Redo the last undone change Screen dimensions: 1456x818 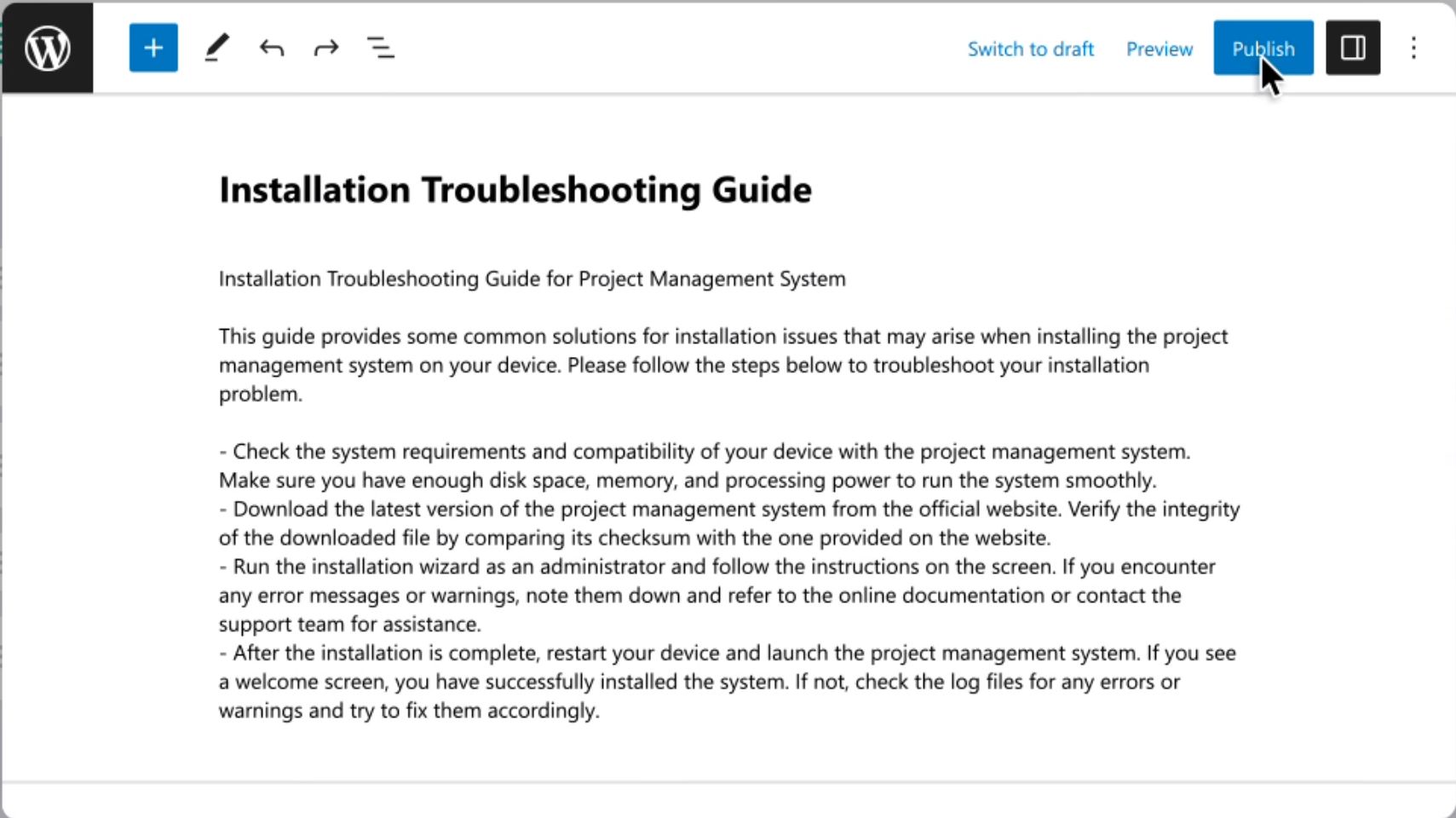[x=326, y=48]
